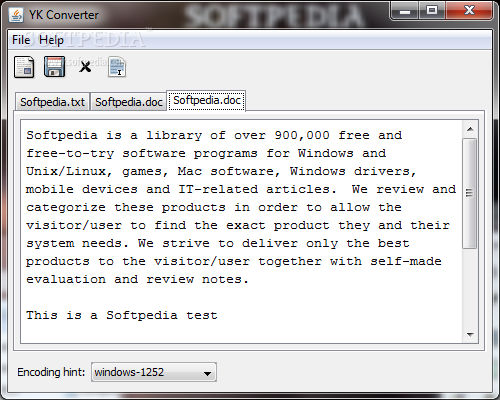Open the Help menu

[x=51, y=40]
